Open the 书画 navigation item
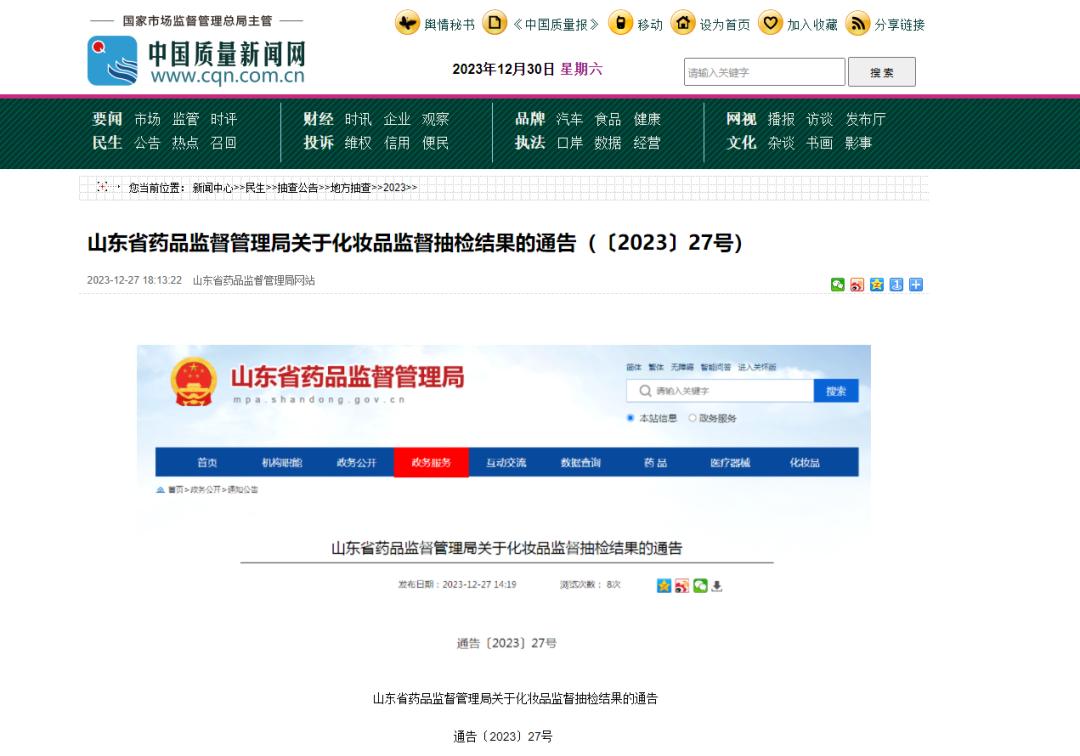The width and height of the screenshot is (1080, 756). [820, 143]
